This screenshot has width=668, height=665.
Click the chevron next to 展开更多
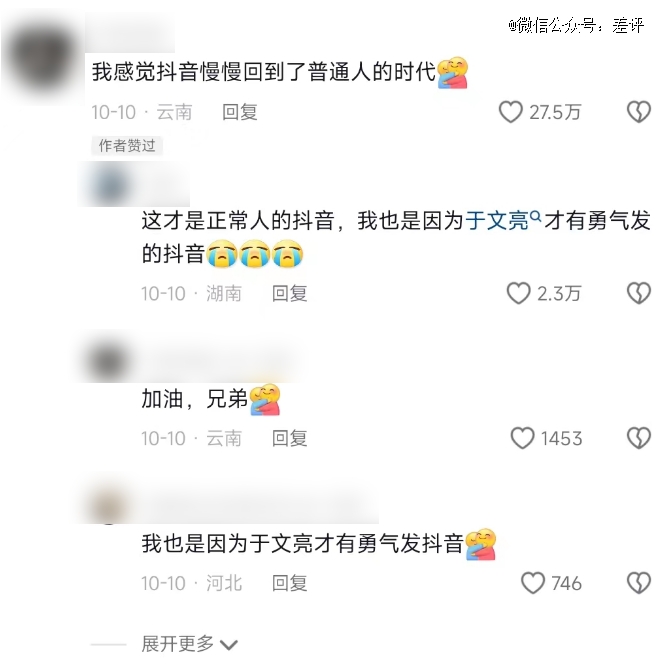229,645
